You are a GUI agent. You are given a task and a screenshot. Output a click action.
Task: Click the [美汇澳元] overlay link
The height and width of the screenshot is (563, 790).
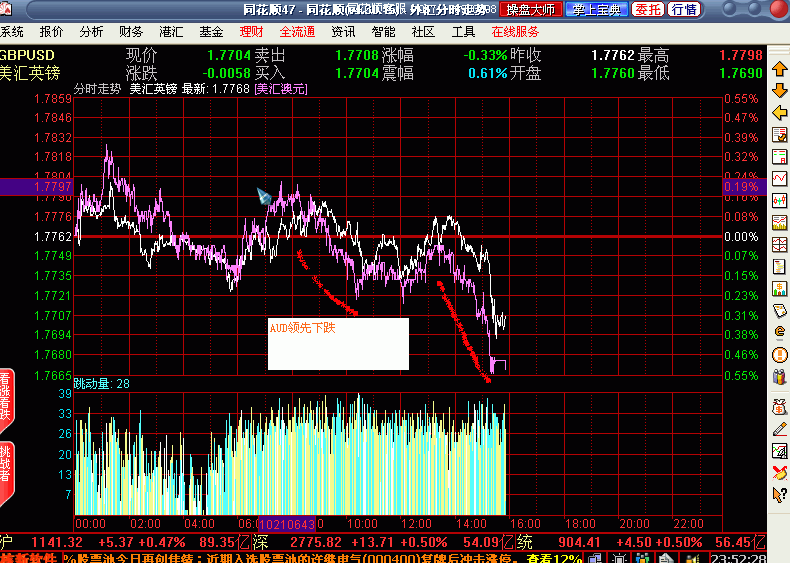coord(281,89)
